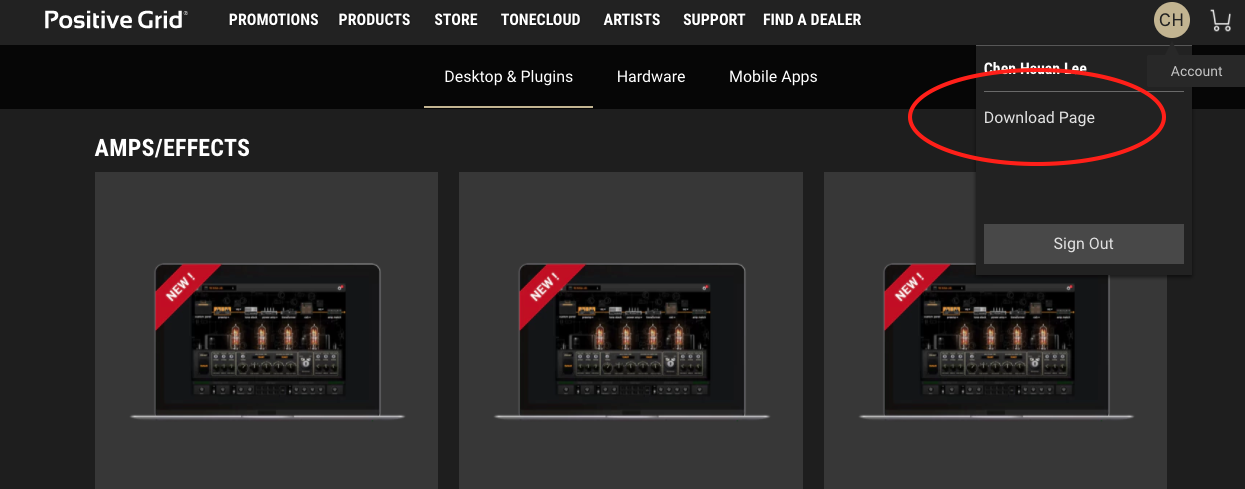The image size is (1245, 489).
Task: Select the first amp product laptop thumbnail
Action: point(267,341)
